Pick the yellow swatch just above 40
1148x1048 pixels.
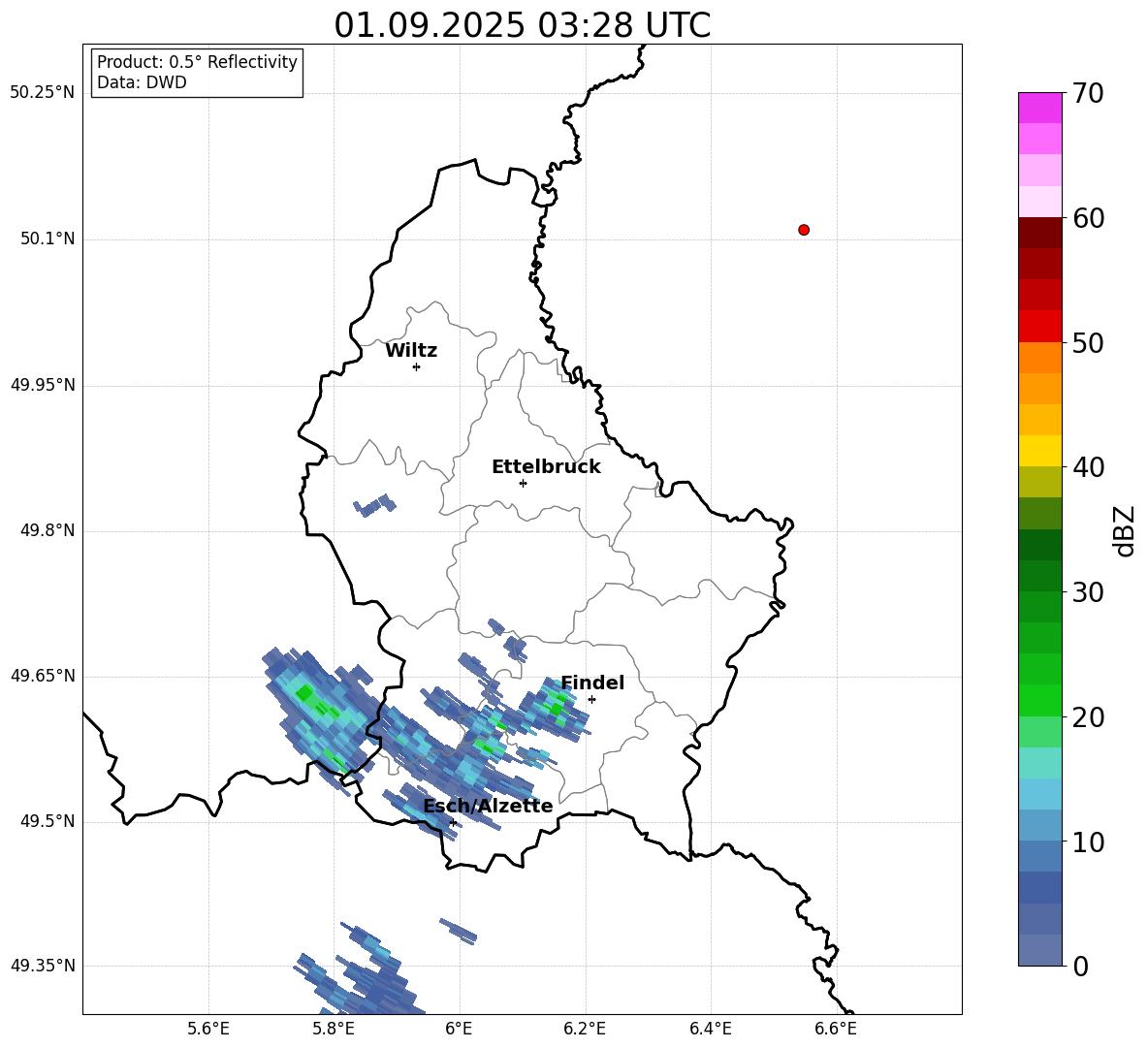[x=1040, y=451]
